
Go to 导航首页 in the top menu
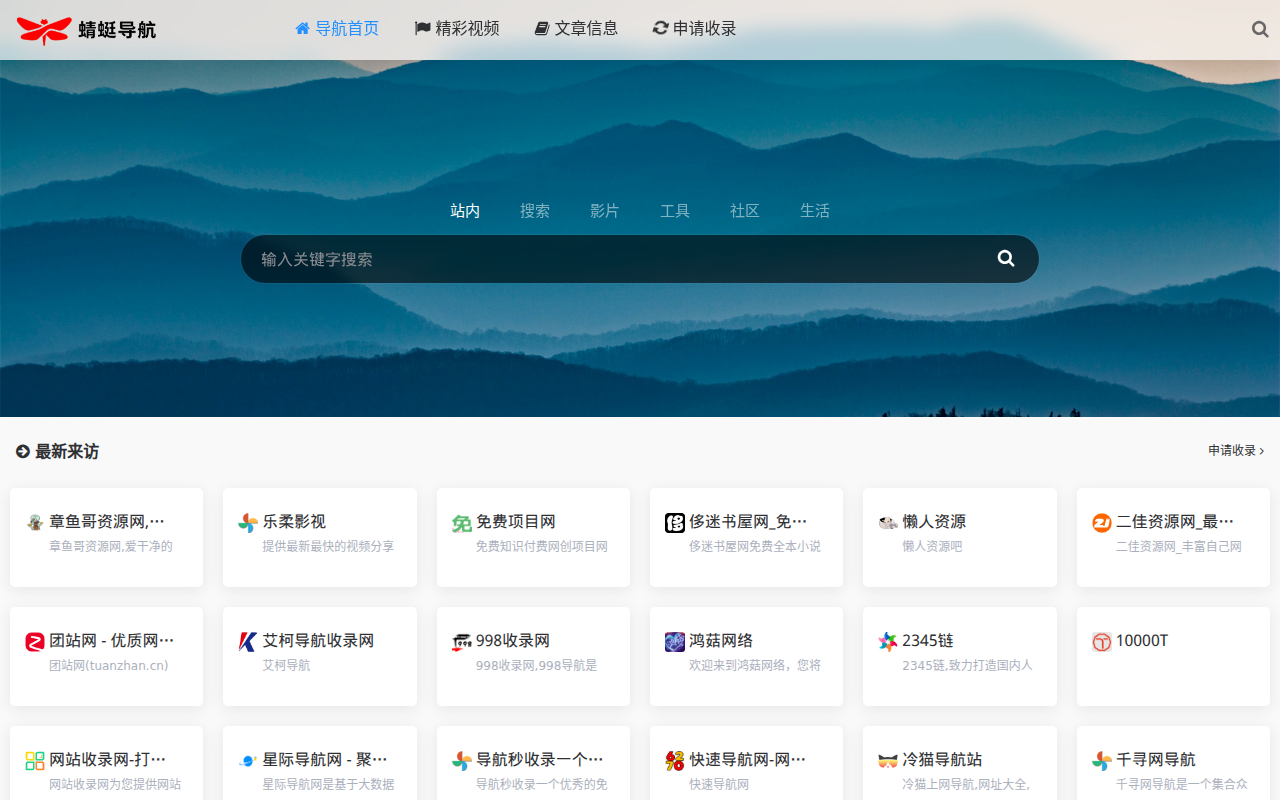pyautogui.click(x=337, y=29)
